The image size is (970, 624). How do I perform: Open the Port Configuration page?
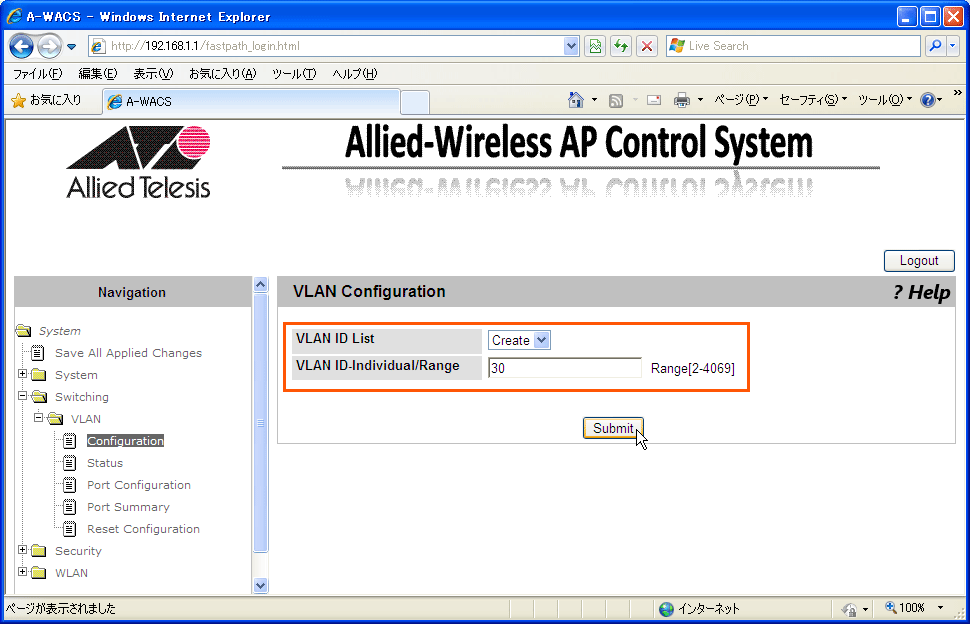(x=139, y=485)
